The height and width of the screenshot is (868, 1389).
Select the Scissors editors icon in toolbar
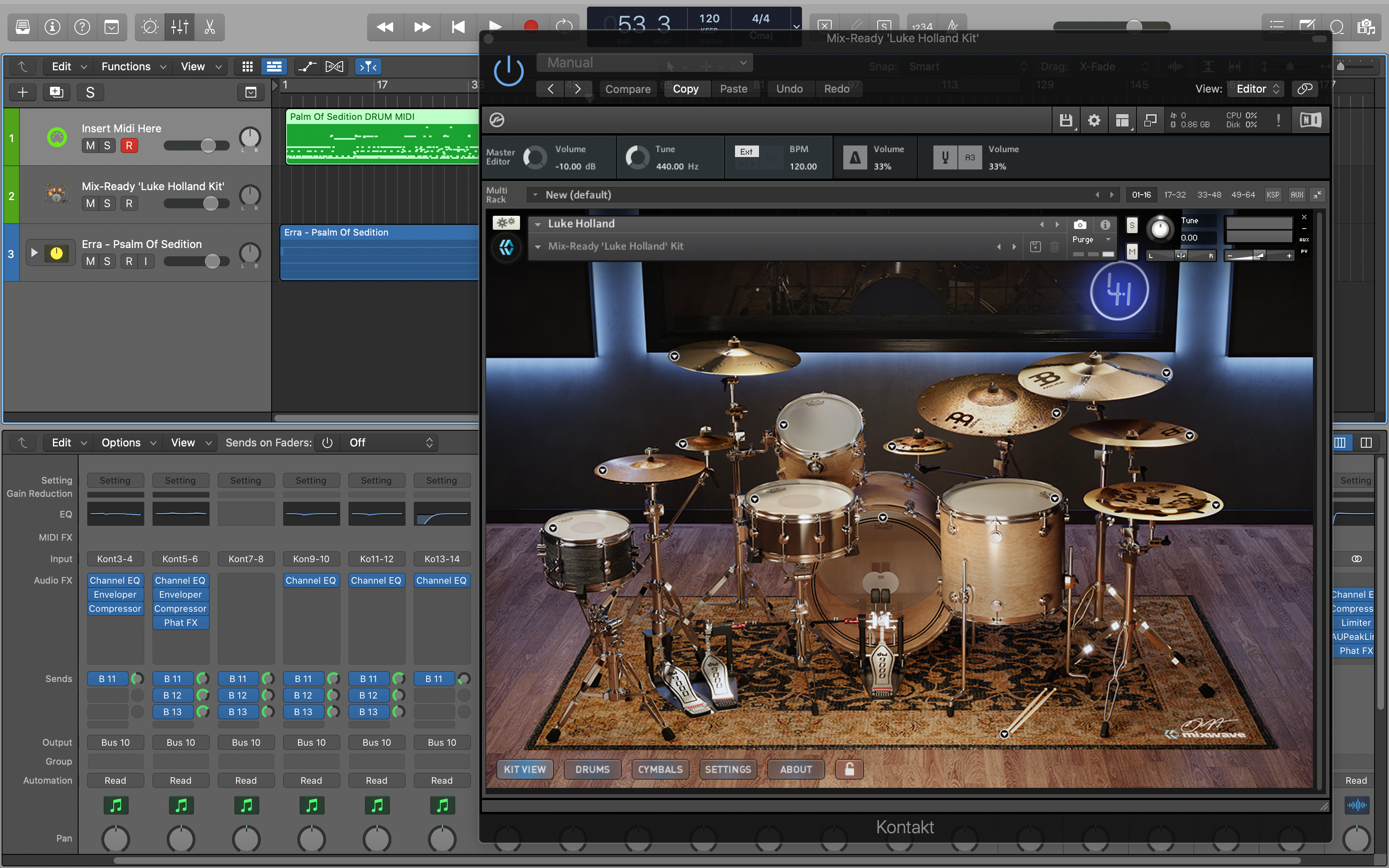coord(210,27)
